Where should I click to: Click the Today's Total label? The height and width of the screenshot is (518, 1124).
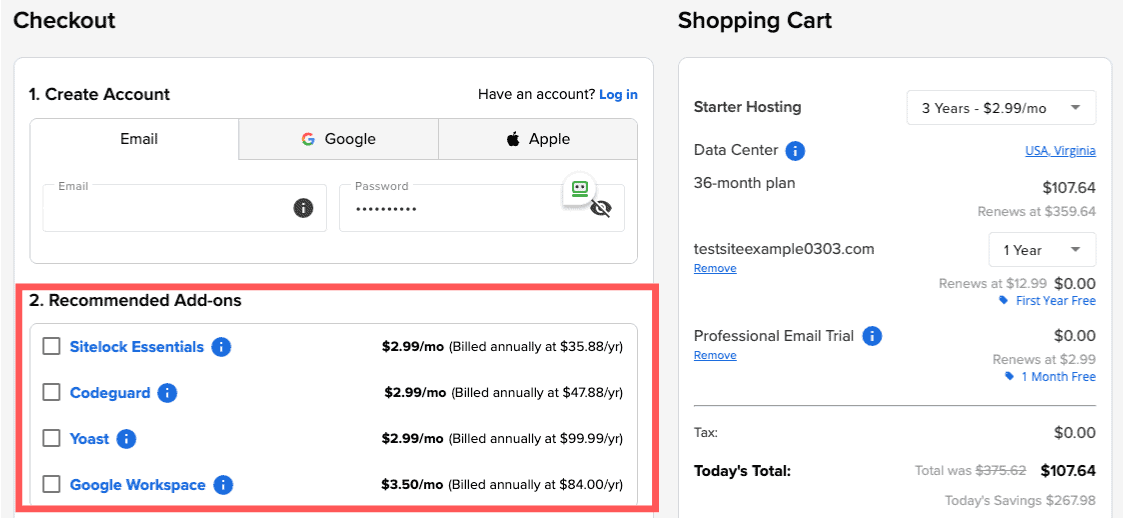click(x=742, y=471)
